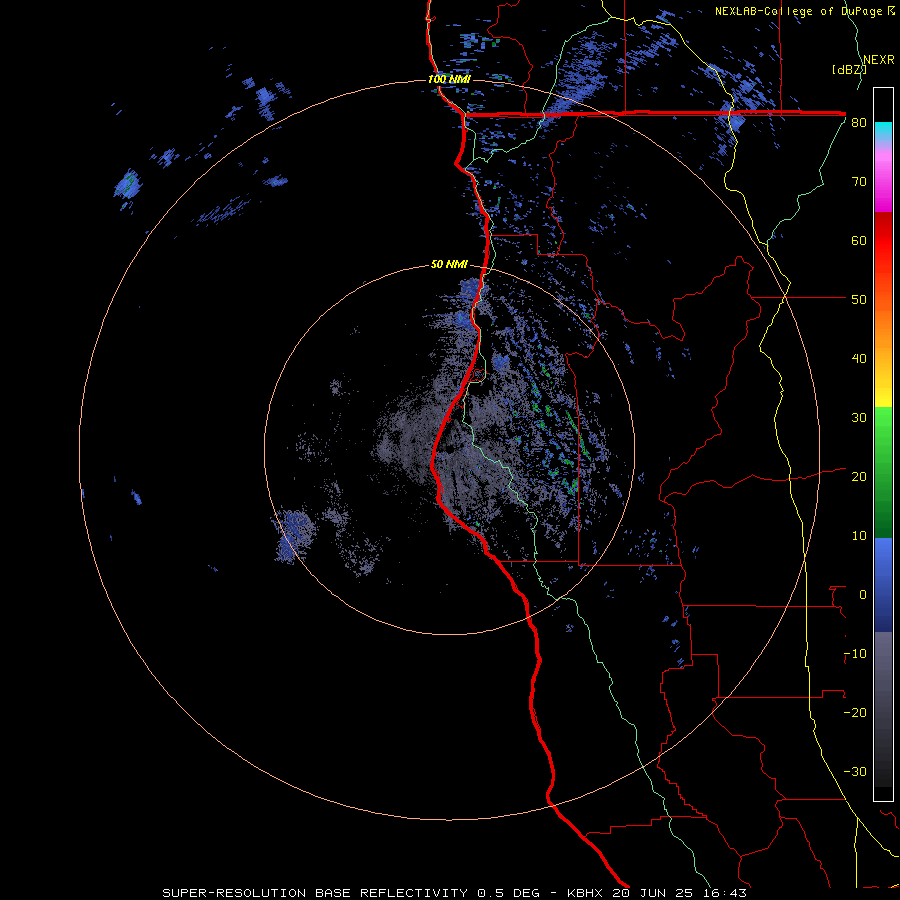Click the 100 NMI range ring label
Screen dimensions: 900x900
coord(449,79)
